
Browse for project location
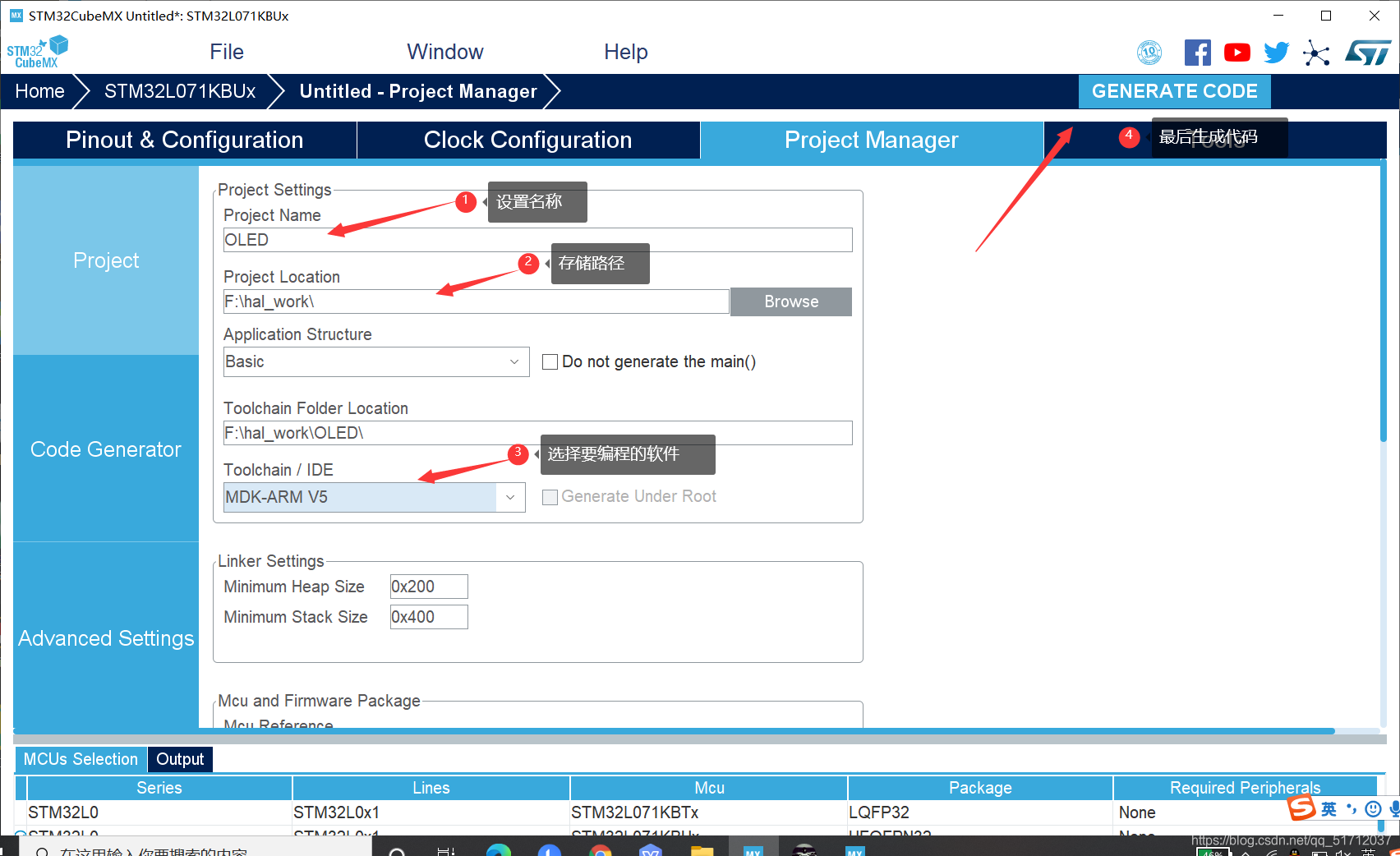tap(791, 301)
